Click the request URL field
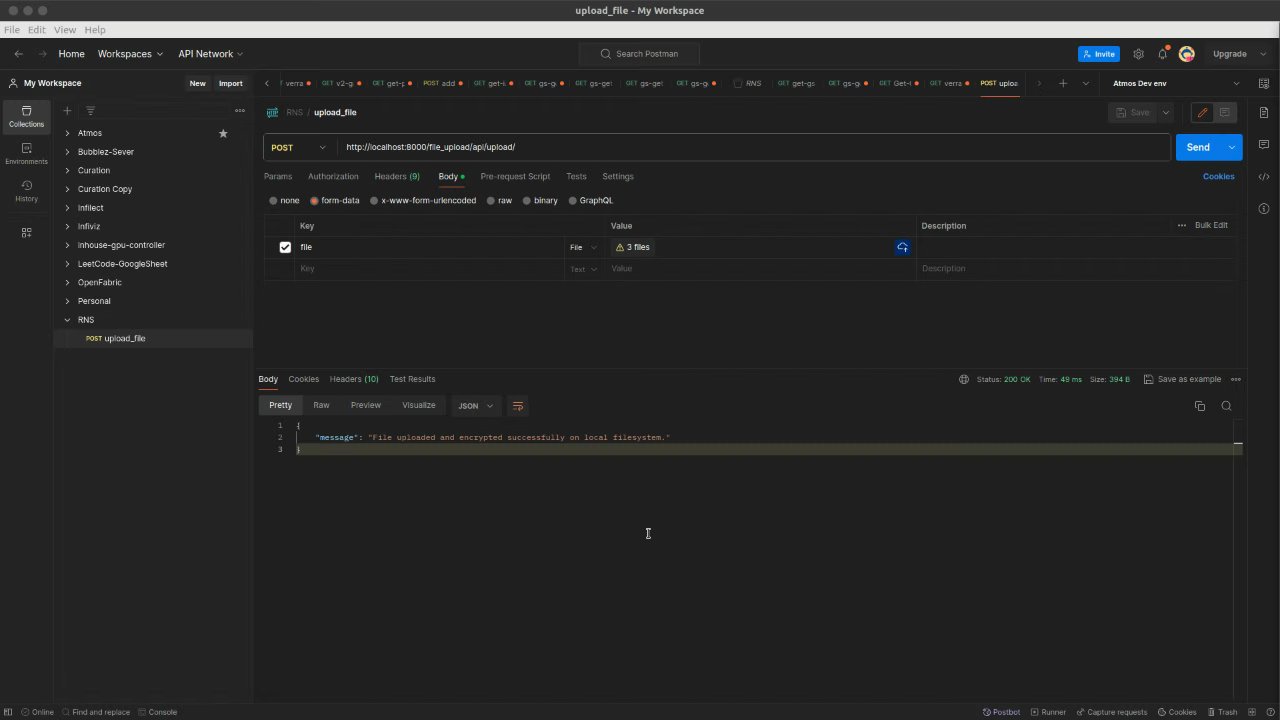 [x=753, y=147]
